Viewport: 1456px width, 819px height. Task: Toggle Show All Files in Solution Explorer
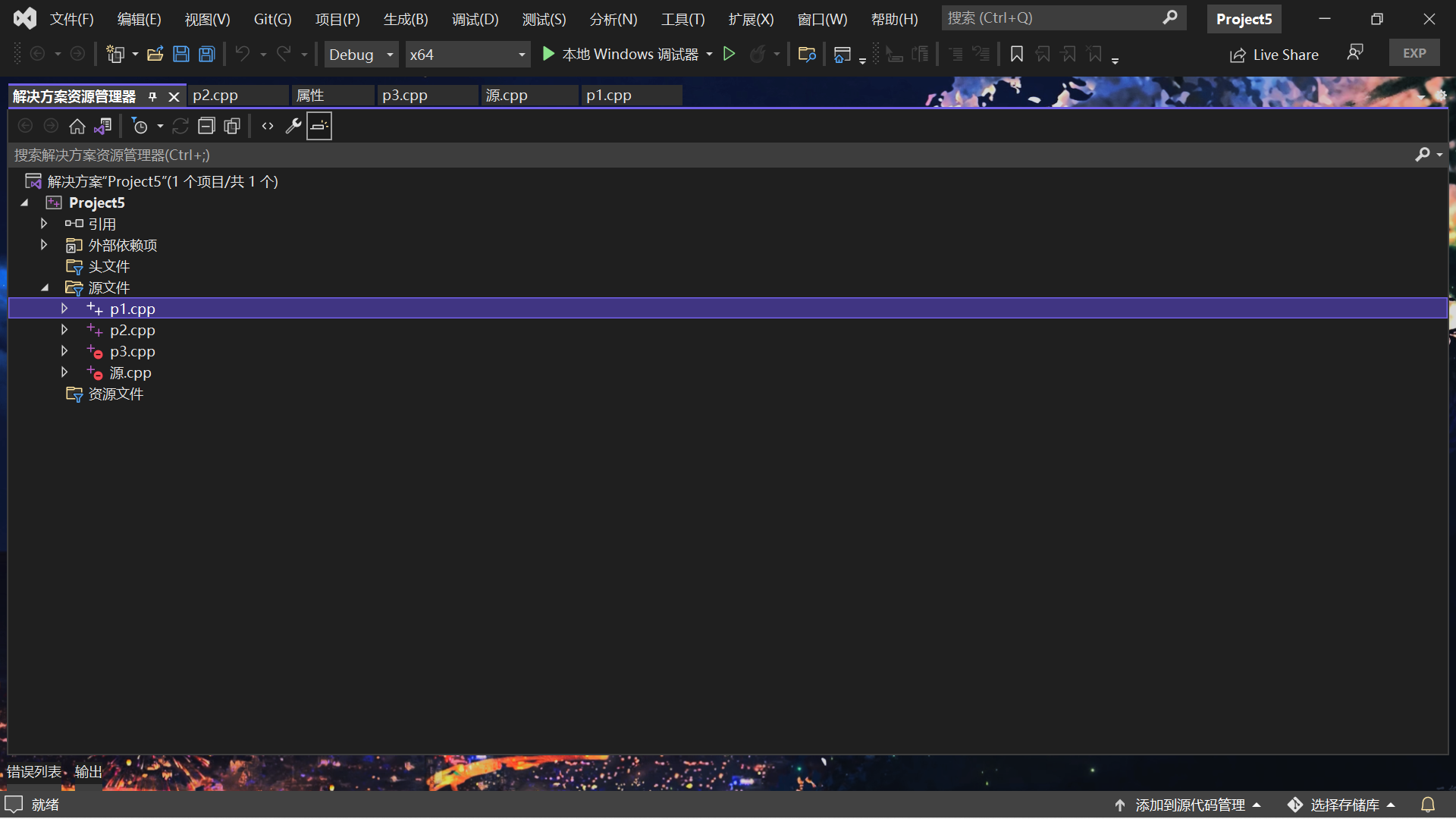pyautogui.click(x=231, y=126)
